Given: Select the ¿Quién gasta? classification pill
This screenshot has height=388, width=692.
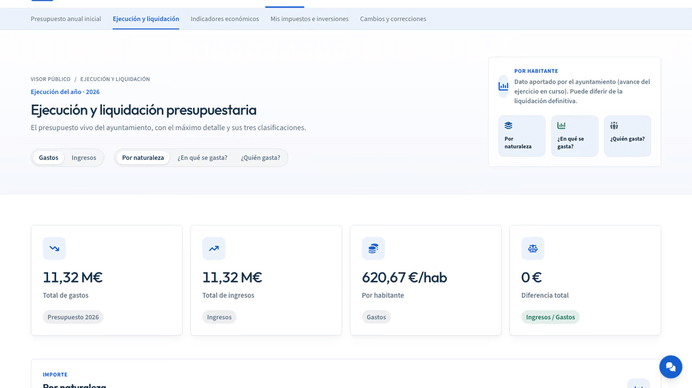Looking at the screenshot, I should point(260,158).
